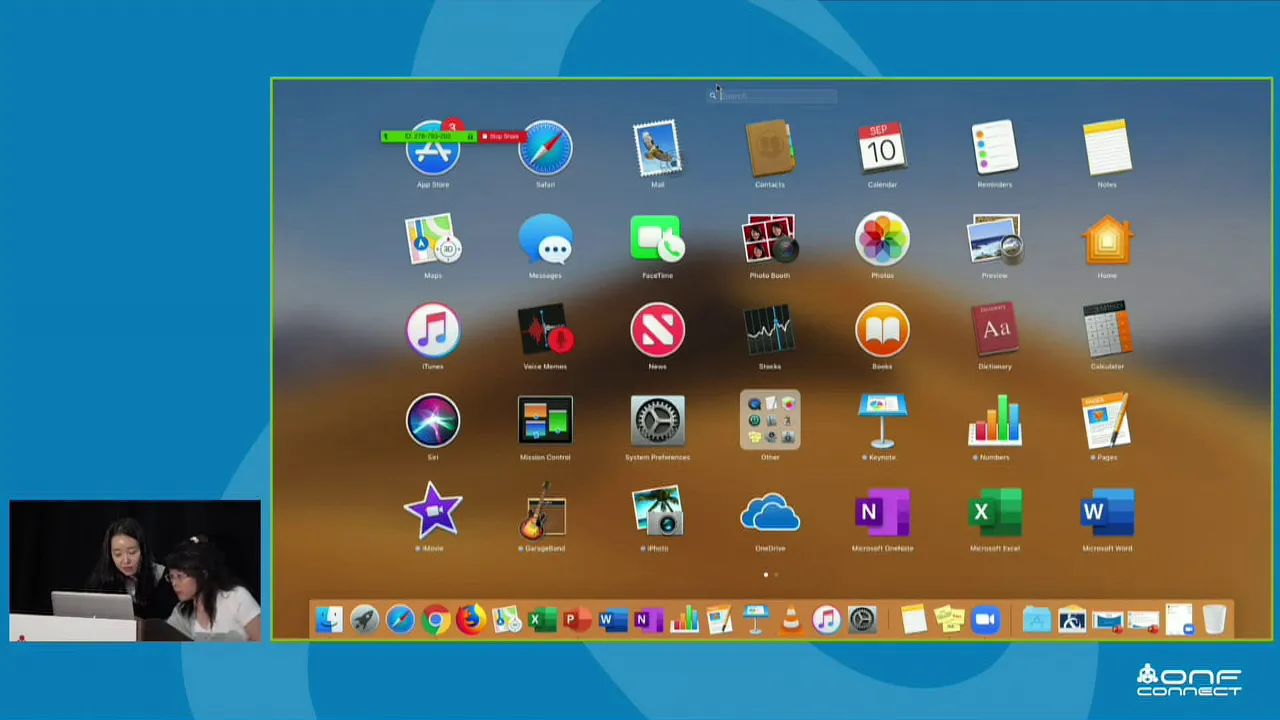
Task: Open the blue folder in the Dock
Action: 1036,620
